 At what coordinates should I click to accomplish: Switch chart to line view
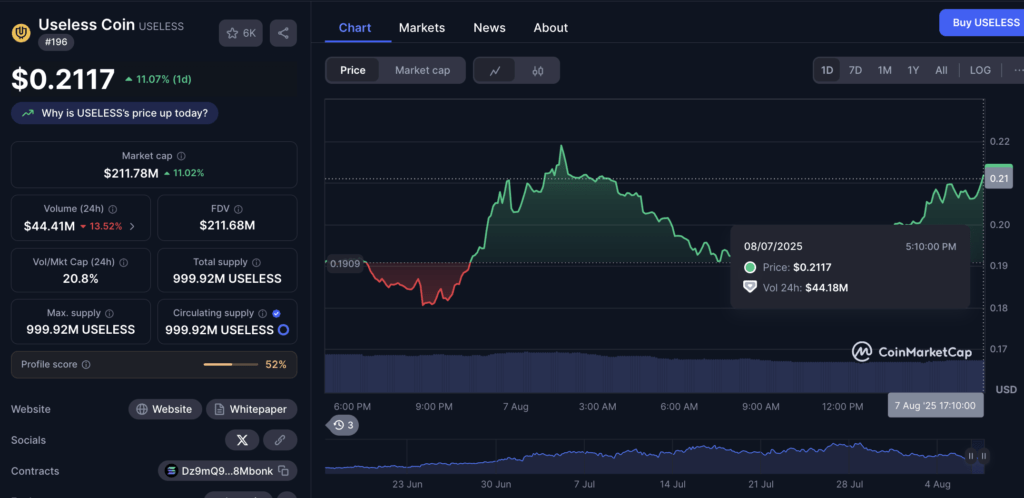coord(495,70)
